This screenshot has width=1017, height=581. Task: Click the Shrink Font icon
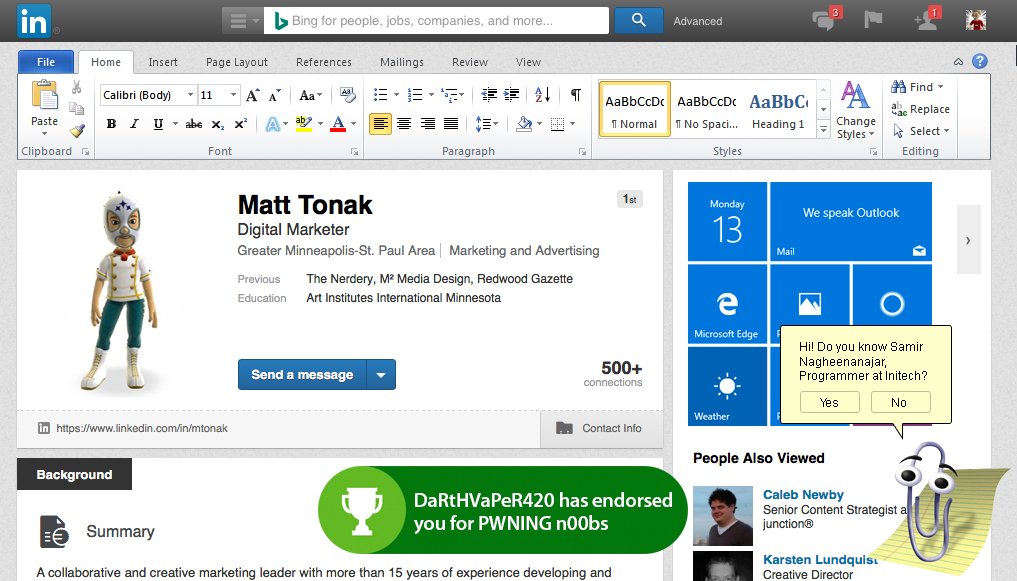[x=275, y=95]
